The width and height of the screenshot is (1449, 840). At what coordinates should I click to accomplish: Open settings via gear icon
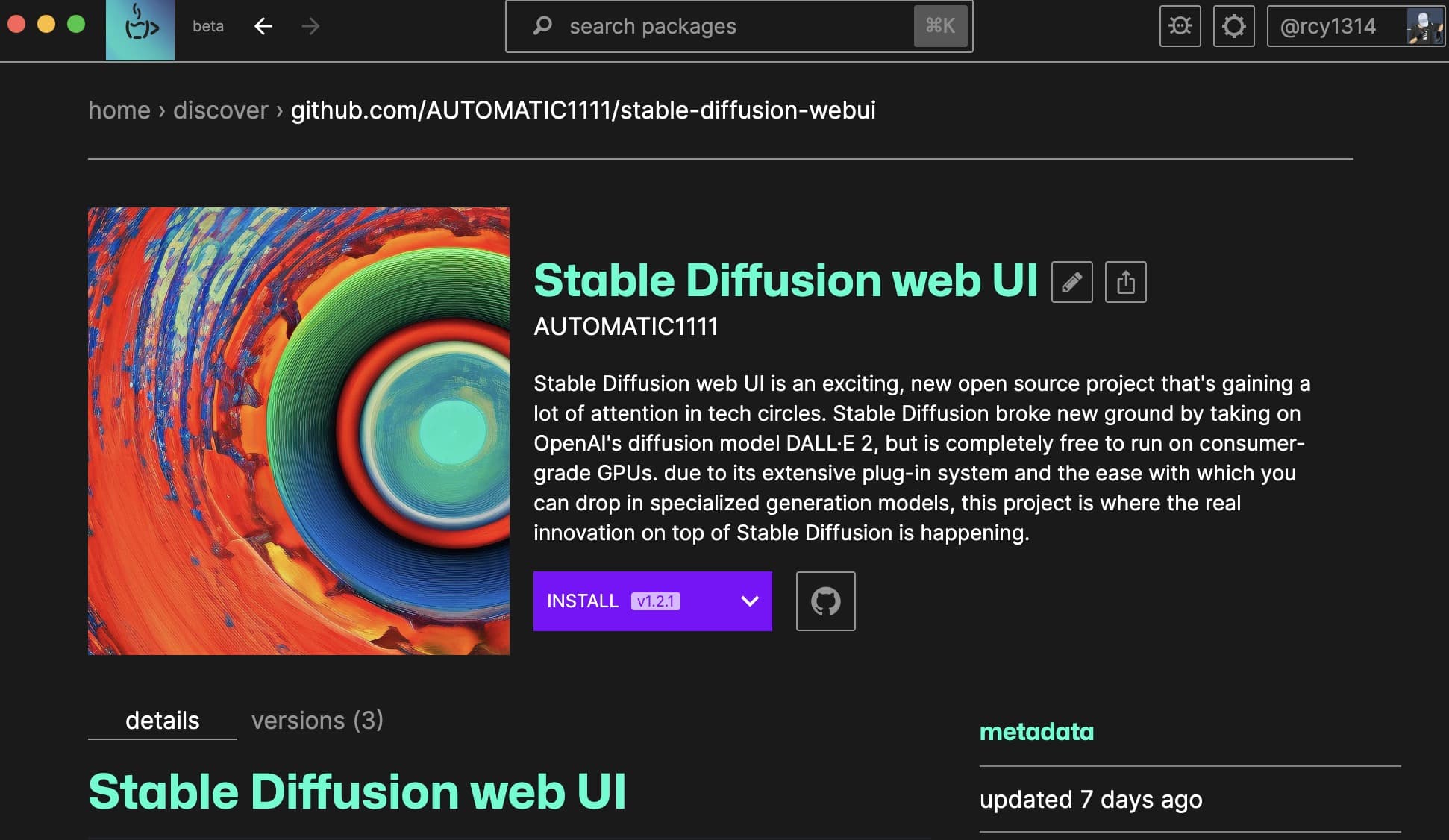1233,26
